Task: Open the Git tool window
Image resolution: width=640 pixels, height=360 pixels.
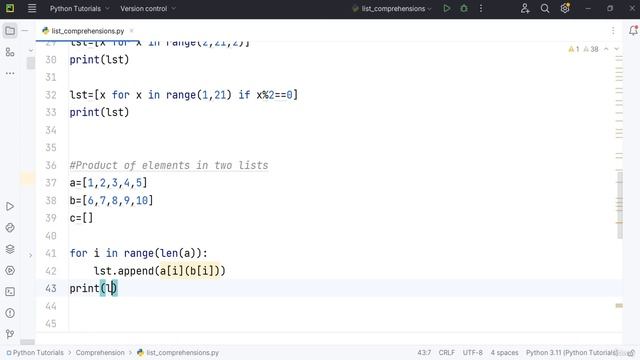Action: (x=10, y=334)
